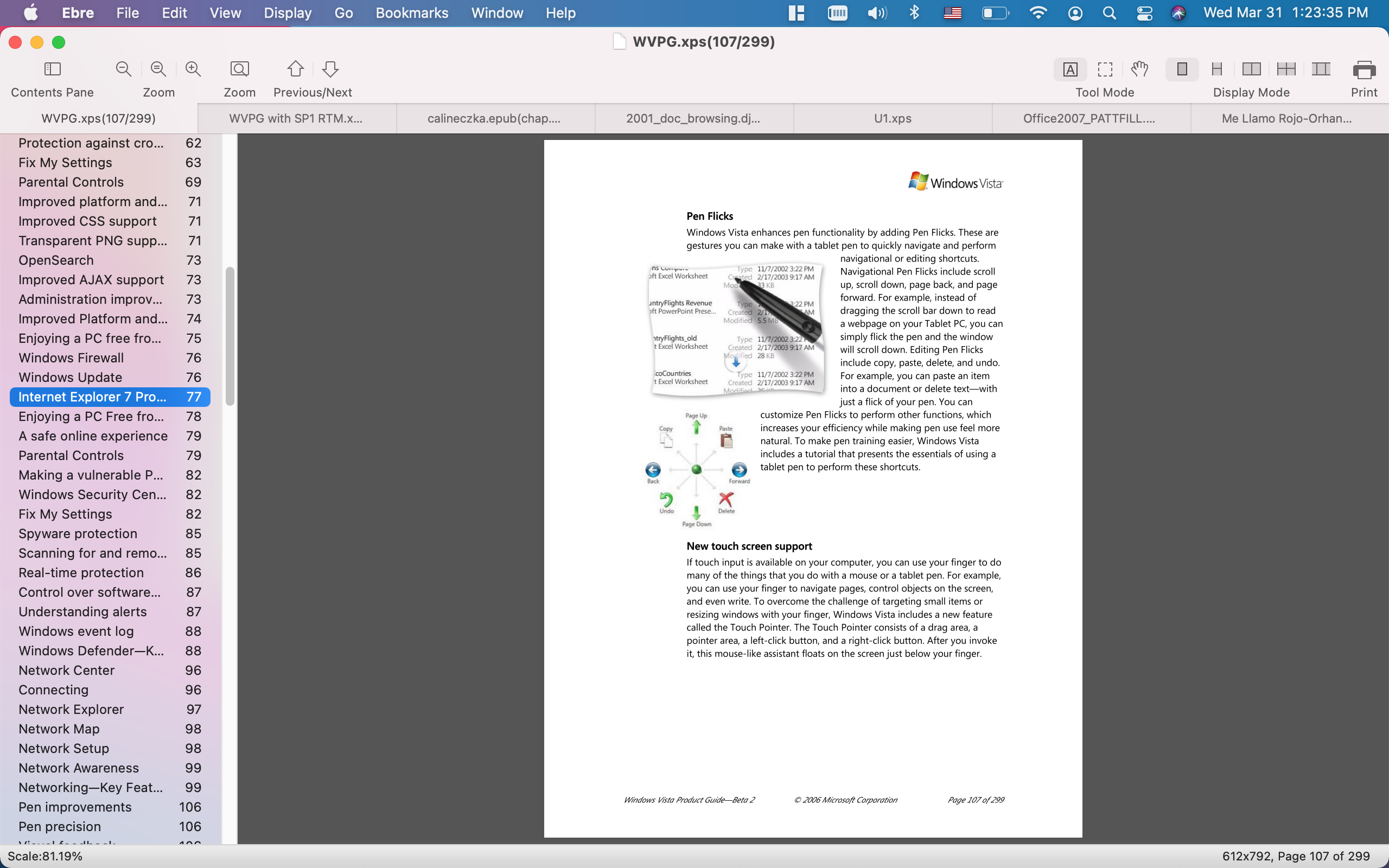Select Network Explorer contents entry
The image size is (1389, 868).
(110, 709)
